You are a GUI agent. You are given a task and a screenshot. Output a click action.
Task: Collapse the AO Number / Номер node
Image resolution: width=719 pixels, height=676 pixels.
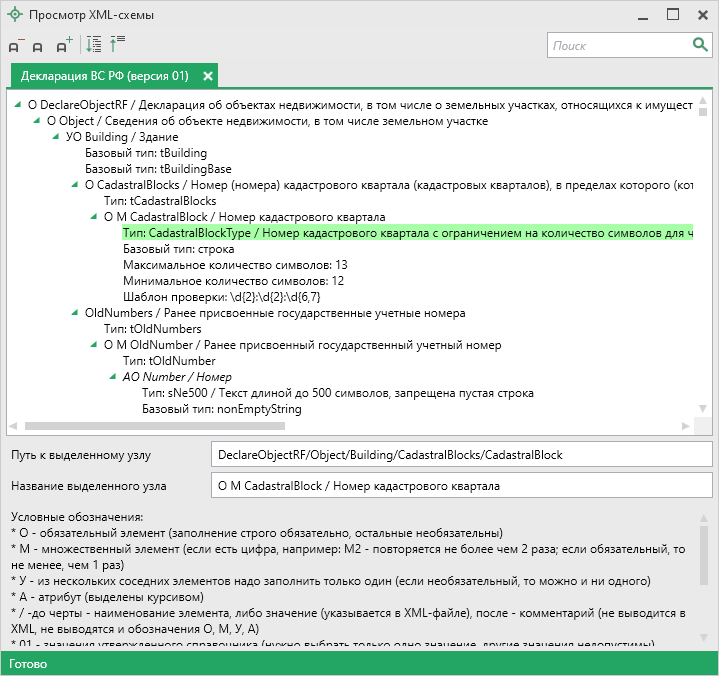pos(113,377)
